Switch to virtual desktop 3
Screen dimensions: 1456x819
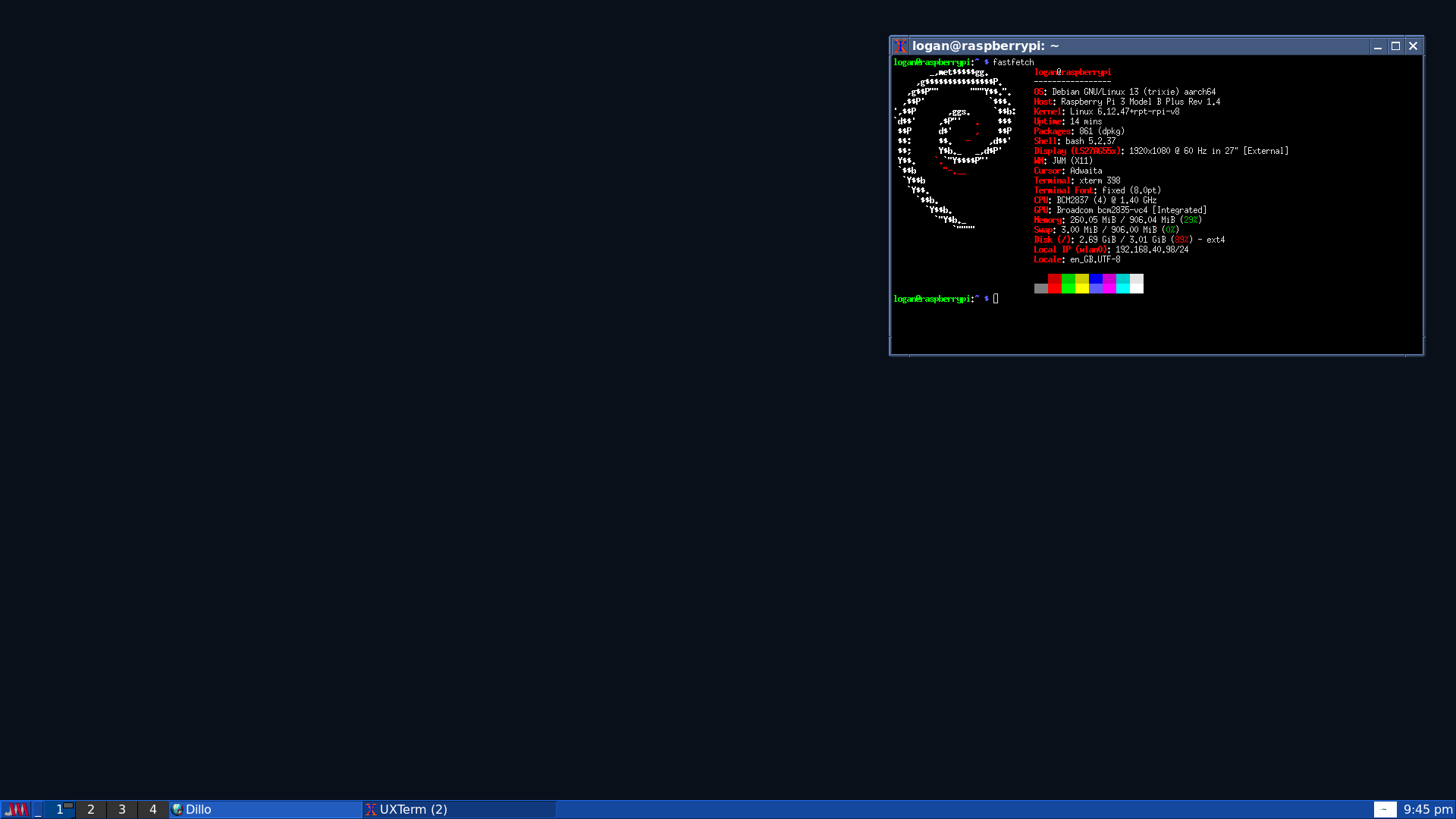point(122,809)
